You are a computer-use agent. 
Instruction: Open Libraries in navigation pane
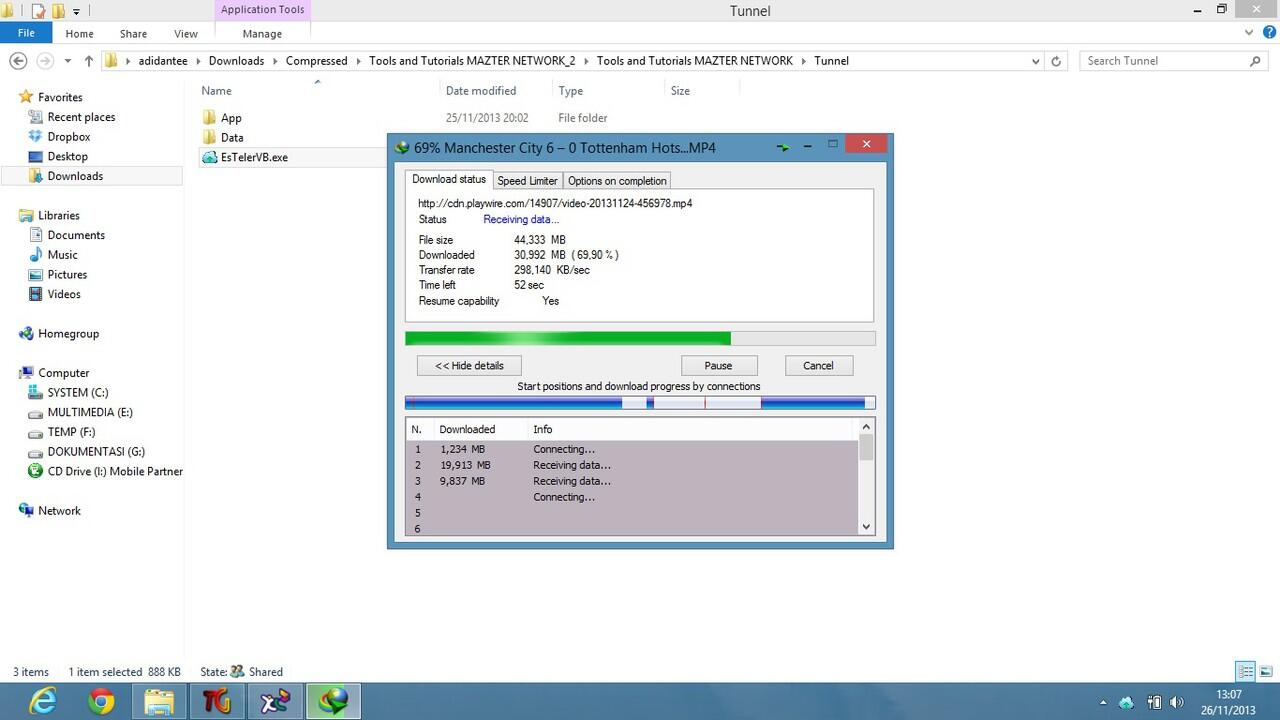[x=59, y=215]
